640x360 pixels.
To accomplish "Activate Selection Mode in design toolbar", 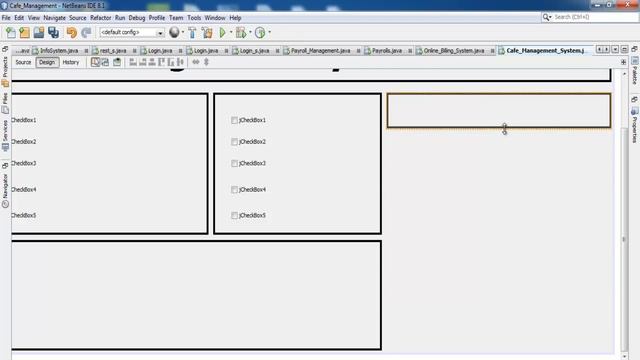I will pyautogui.click(x=96, y=62).
